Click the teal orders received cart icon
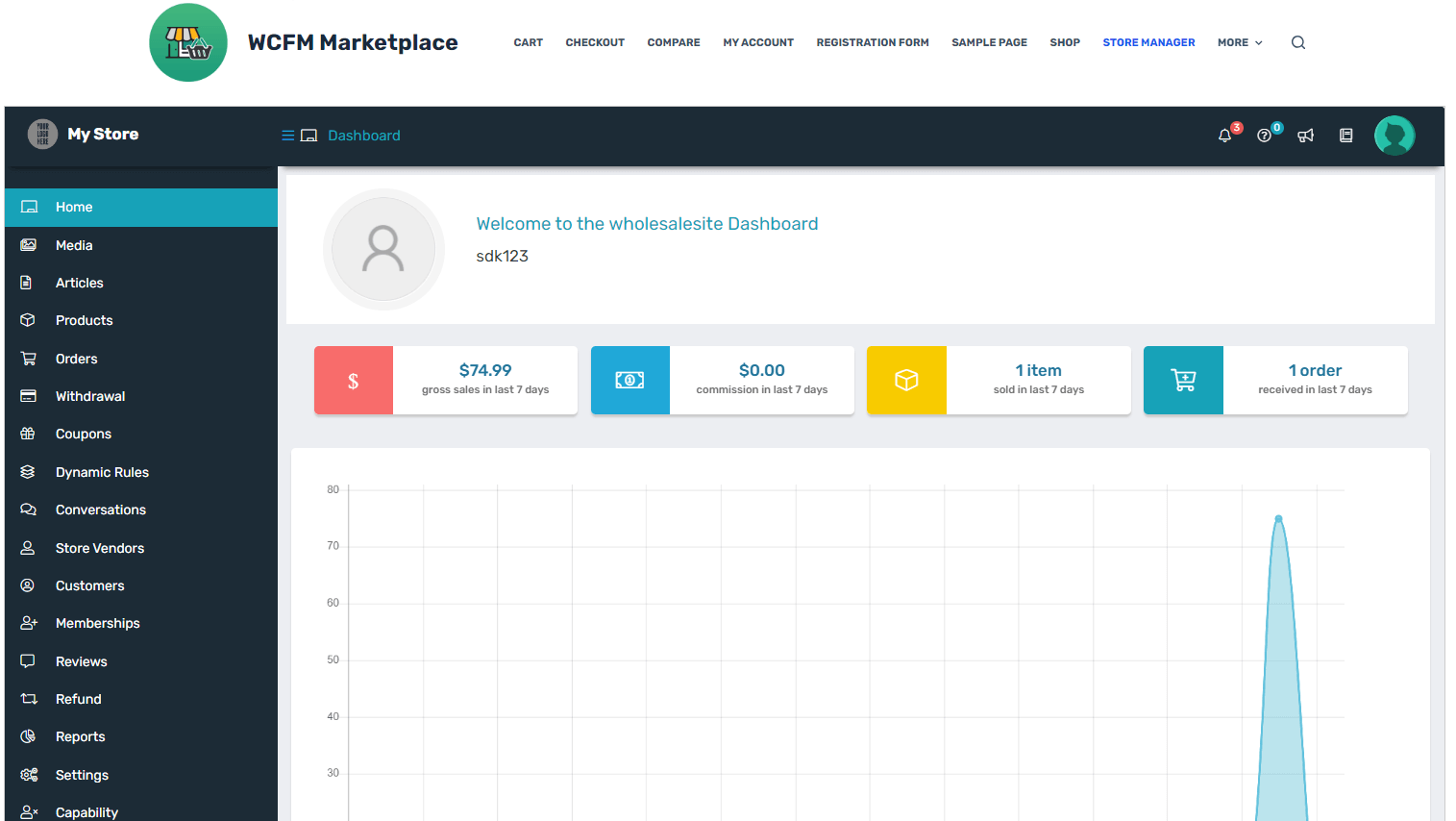 [1183, 381]
